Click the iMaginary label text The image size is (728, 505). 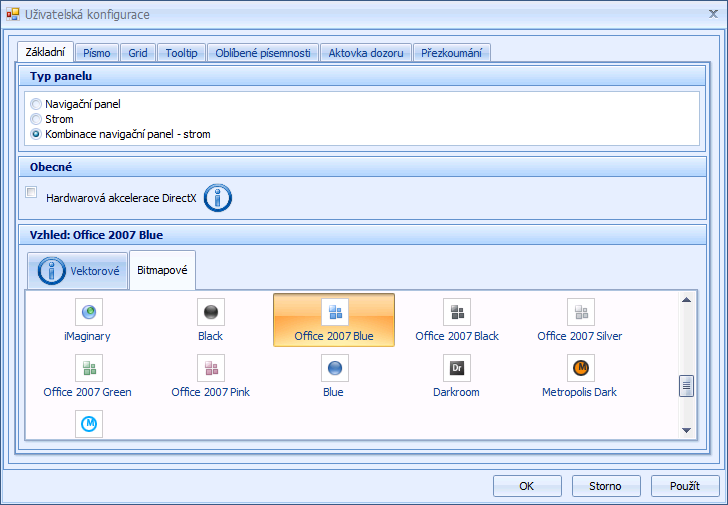click(87, 336)
